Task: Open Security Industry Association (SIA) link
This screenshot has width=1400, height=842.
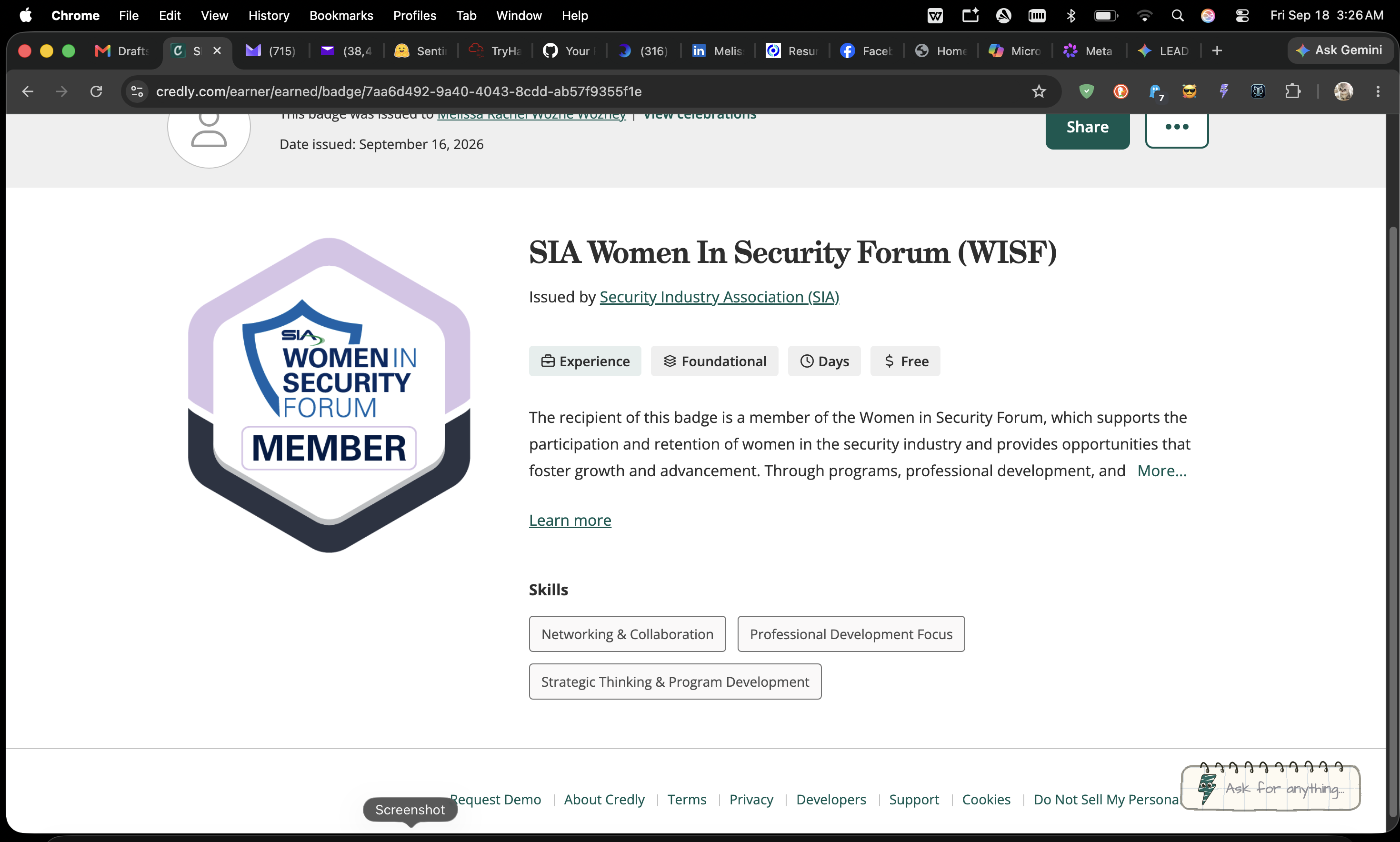Action: pyautogui.click(x=720, y=297)
